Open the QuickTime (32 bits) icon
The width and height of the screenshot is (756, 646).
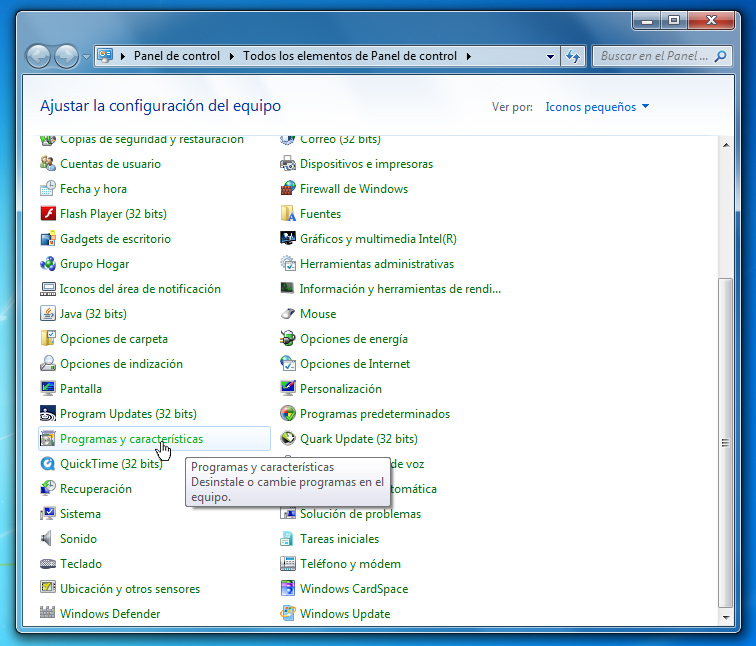(48, 464)
